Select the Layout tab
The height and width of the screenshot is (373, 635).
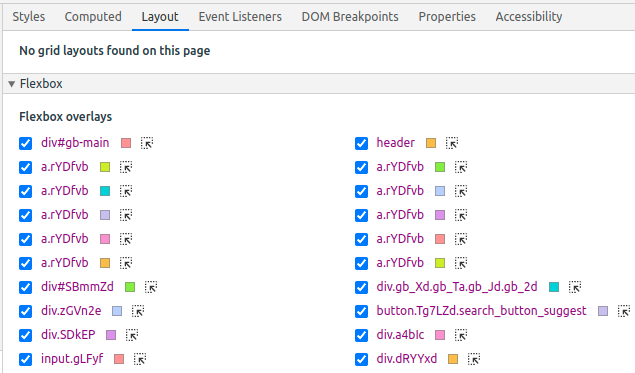pyautogui.click(x=160, y=17)
